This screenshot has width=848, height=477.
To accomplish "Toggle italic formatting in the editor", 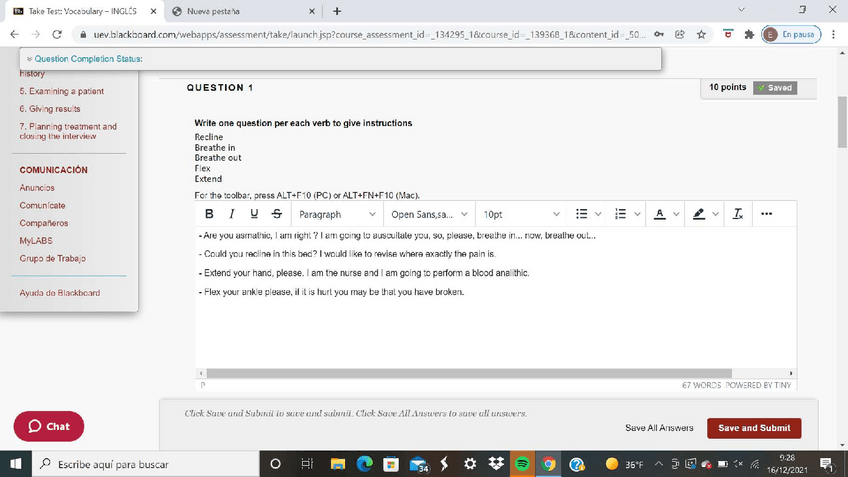I will point(231,214).
